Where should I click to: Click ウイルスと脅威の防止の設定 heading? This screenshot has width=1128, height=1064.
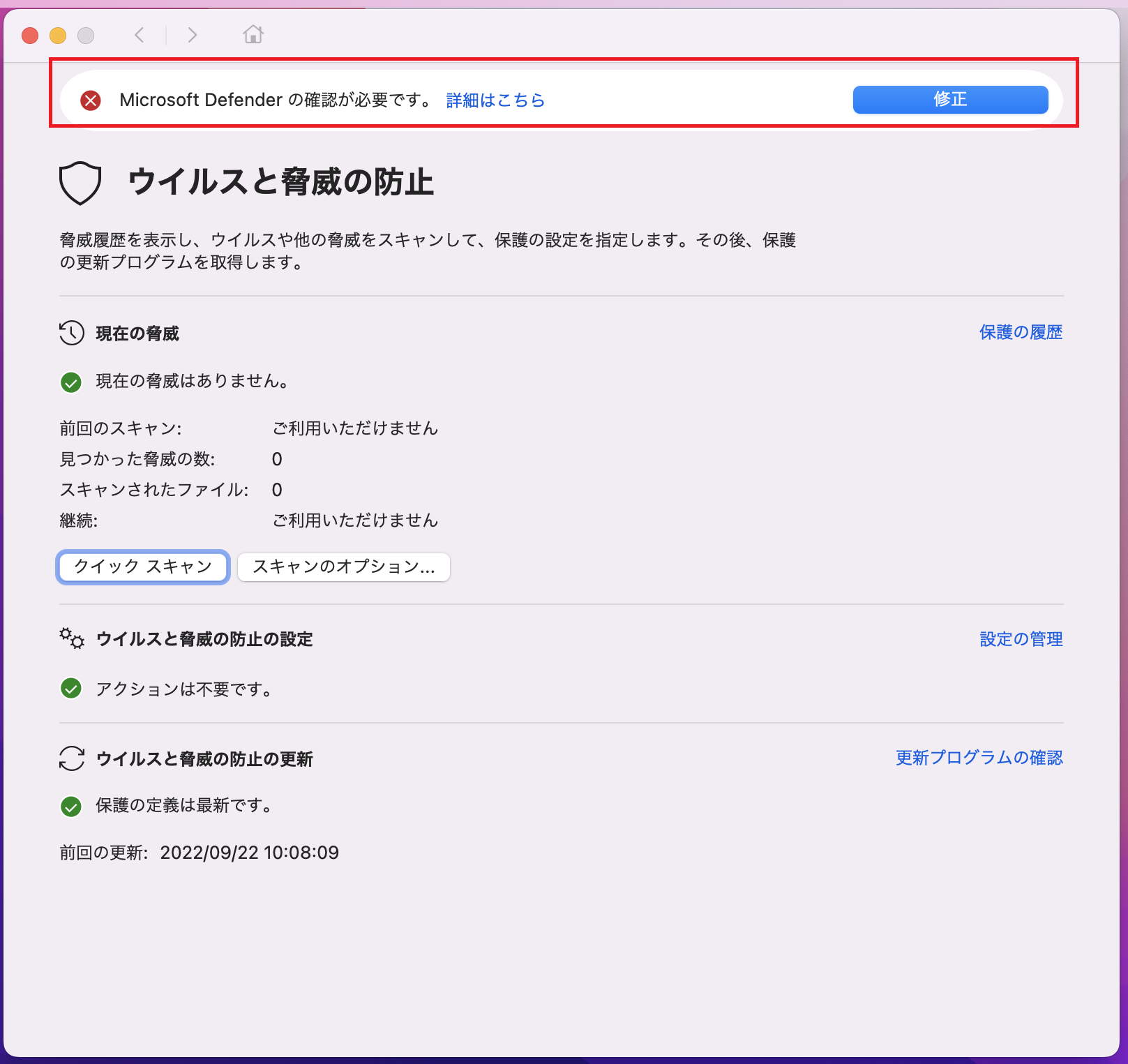pos(204,639)
